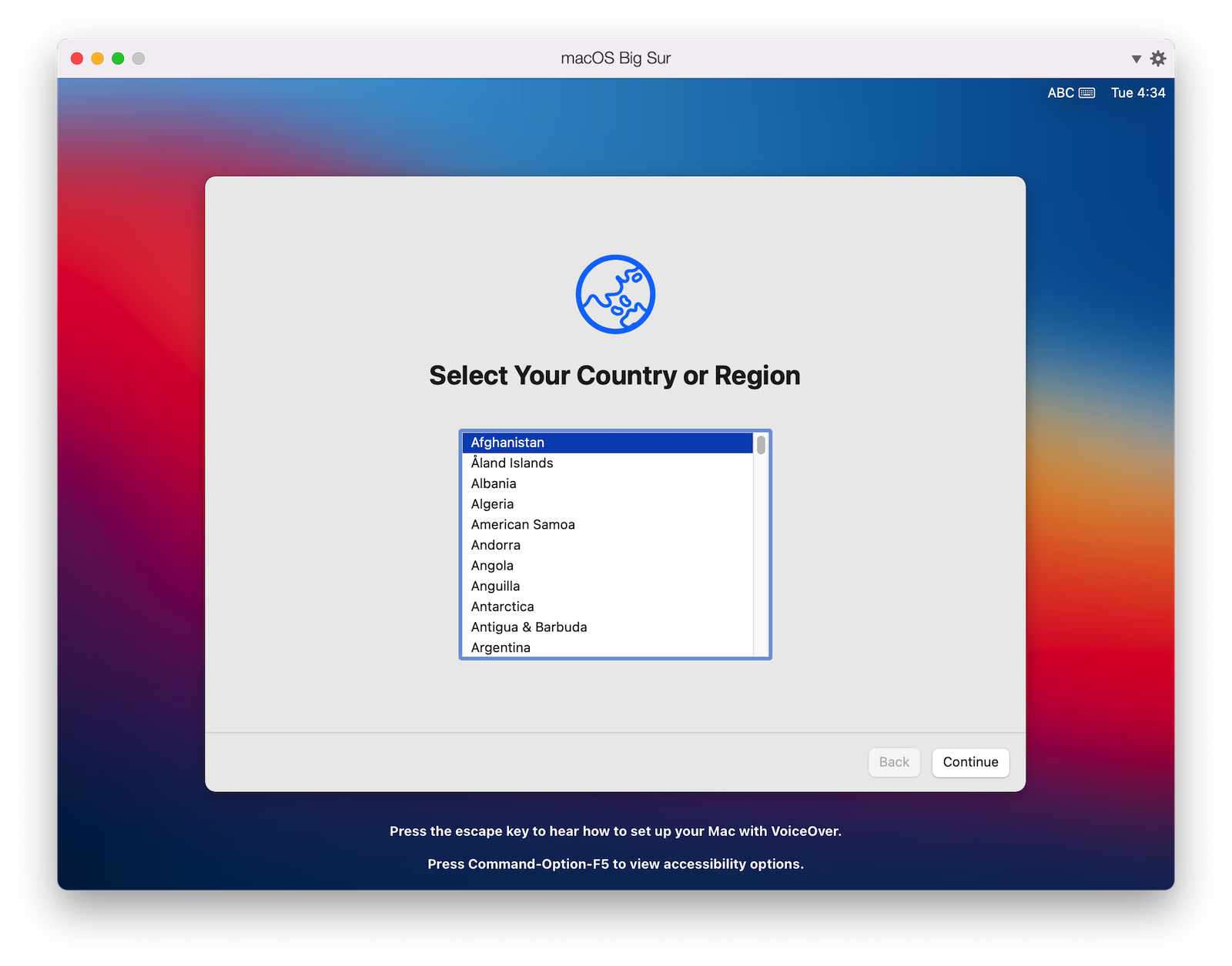Click the blue globe icon above the heading
The width and height of the screenshot is (1232, 966).
(x=615, y=294)
